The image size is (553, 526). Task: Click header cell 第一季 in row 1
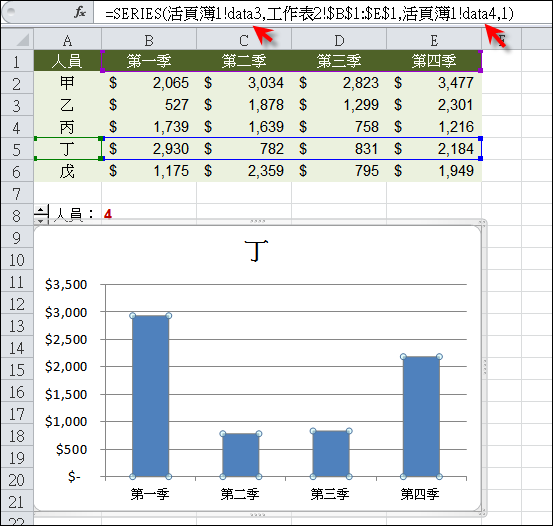point(149,61)
